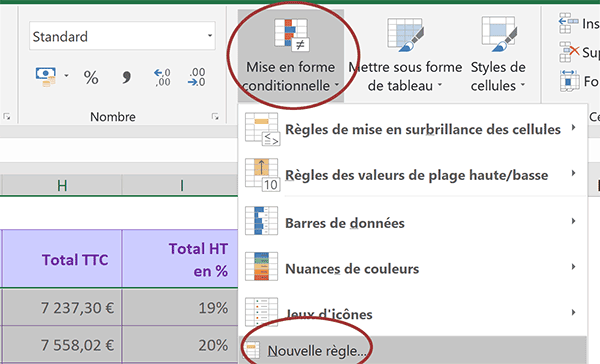600x364 pixels.
Task: Choose Nouvelle règle... menu entry
Action: click(412, 350)
